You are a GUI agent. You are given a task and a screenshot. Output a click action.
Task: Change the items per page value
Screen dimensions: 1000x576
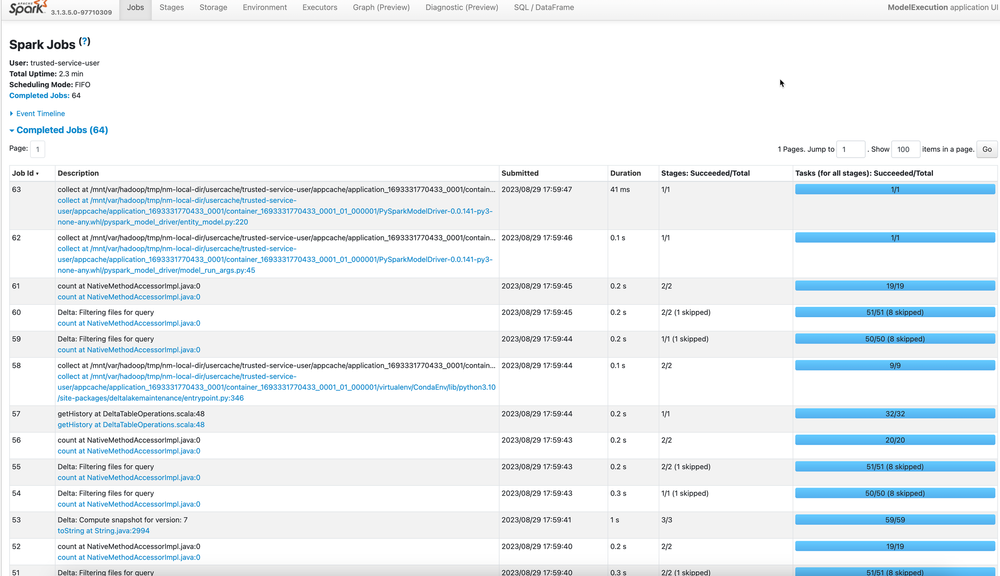tap(906, 149)
